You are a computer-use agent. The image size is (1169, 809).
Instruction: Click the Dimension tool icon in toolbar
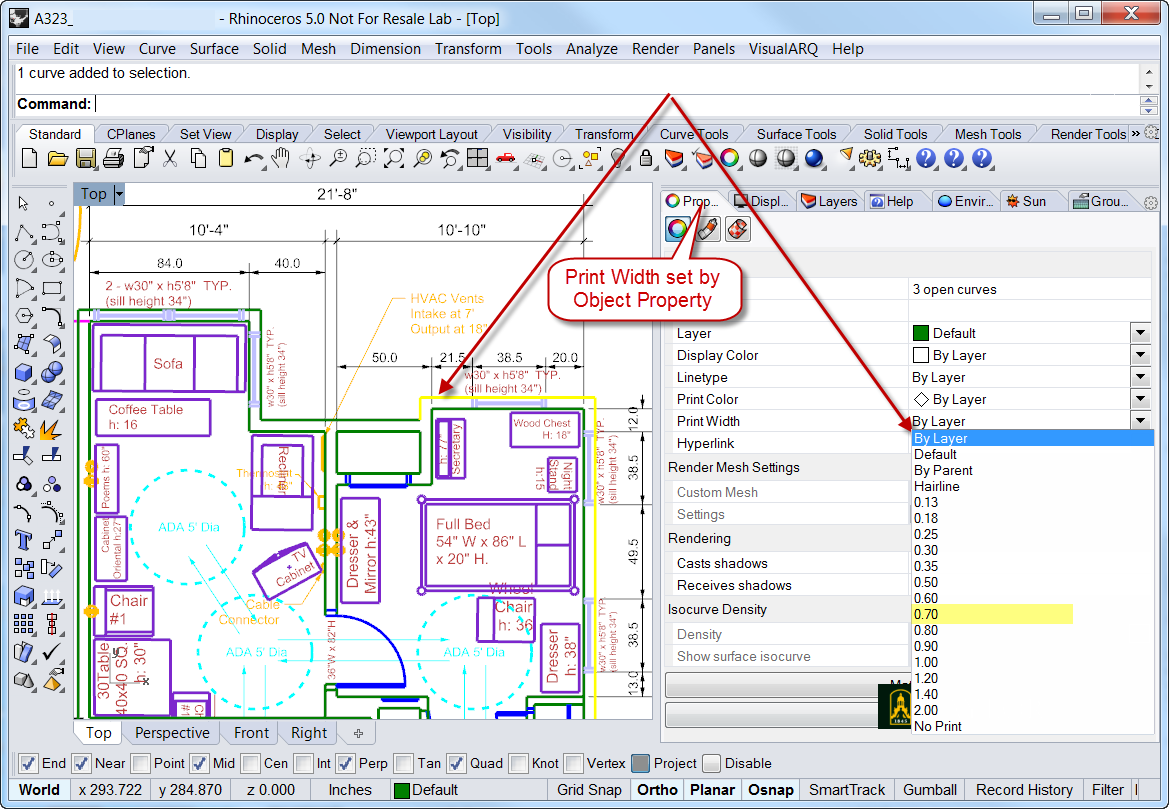(x=898, y=158)
